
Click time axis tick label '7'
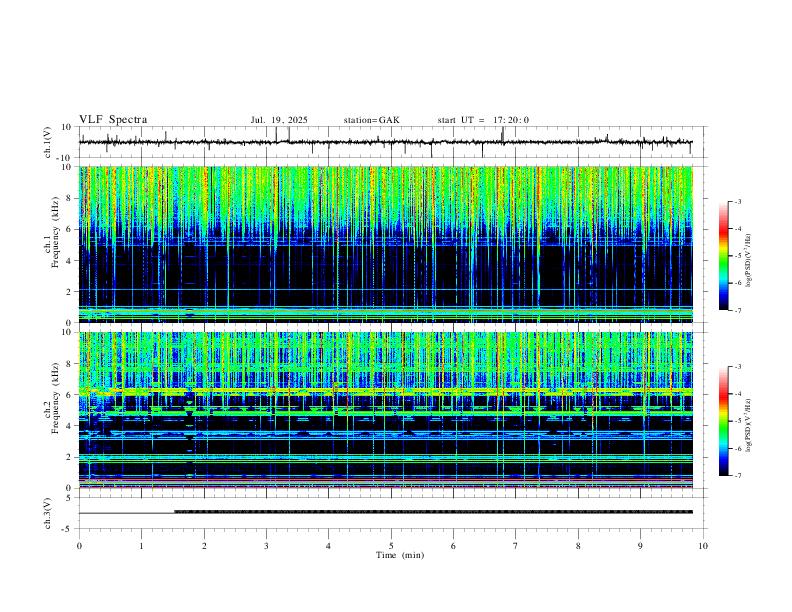(x=516, y=546)
